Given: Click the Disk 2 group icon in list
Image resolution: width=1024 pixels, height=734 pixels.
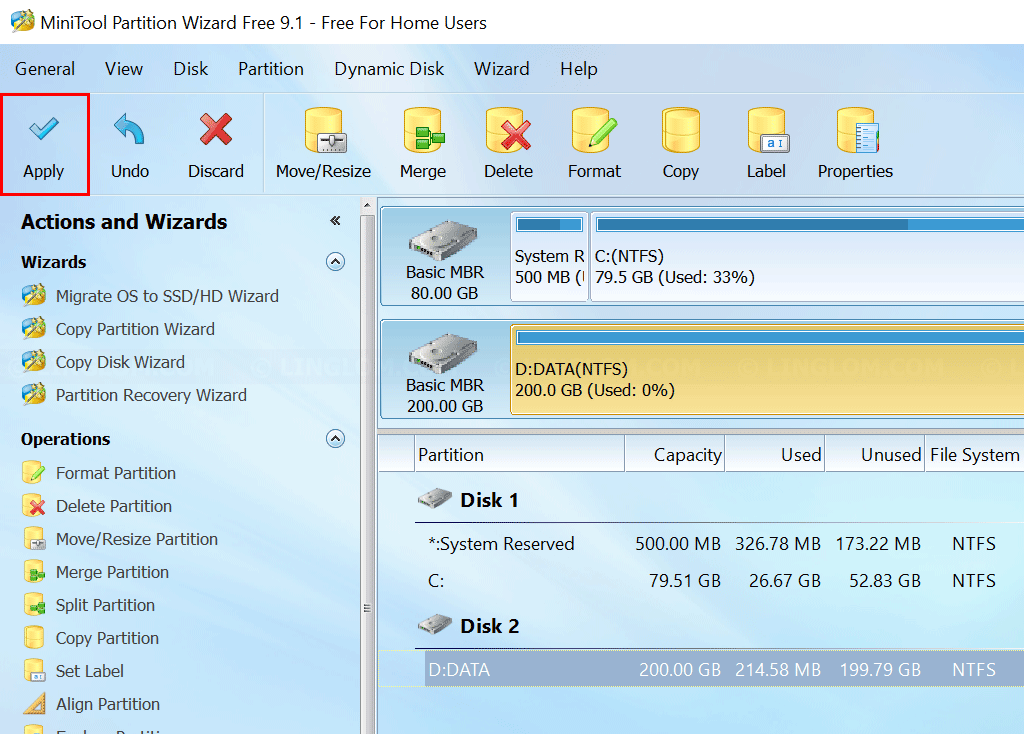Looking at the screenshot, I should coord(434,626).
